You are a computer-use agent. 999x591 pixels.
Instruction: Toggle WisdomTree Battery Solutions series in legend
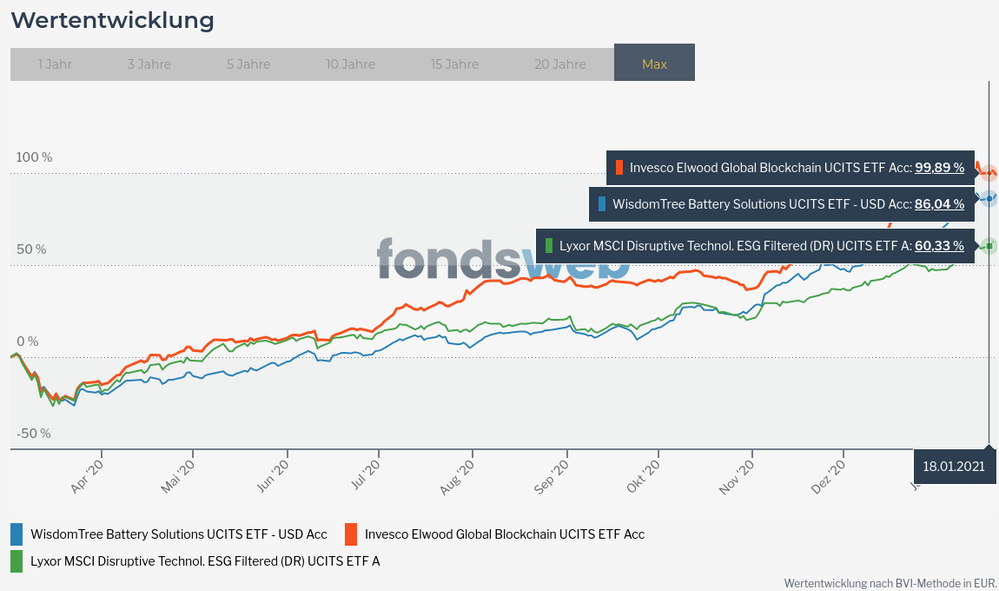tap(179, 534)
